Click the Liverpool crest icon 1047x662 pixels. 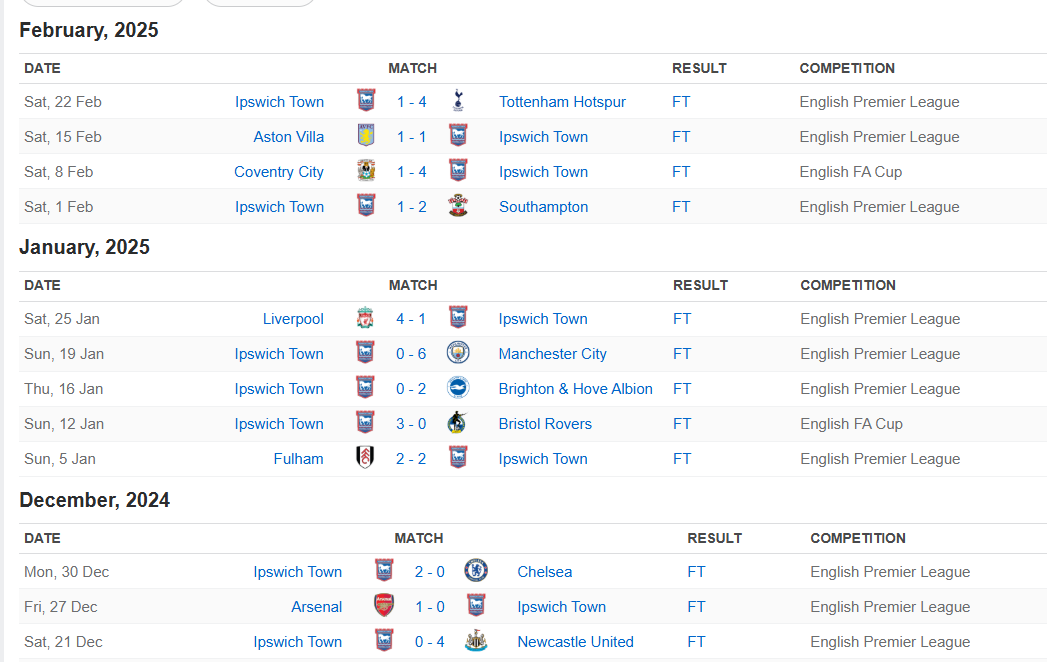(366, 319)
